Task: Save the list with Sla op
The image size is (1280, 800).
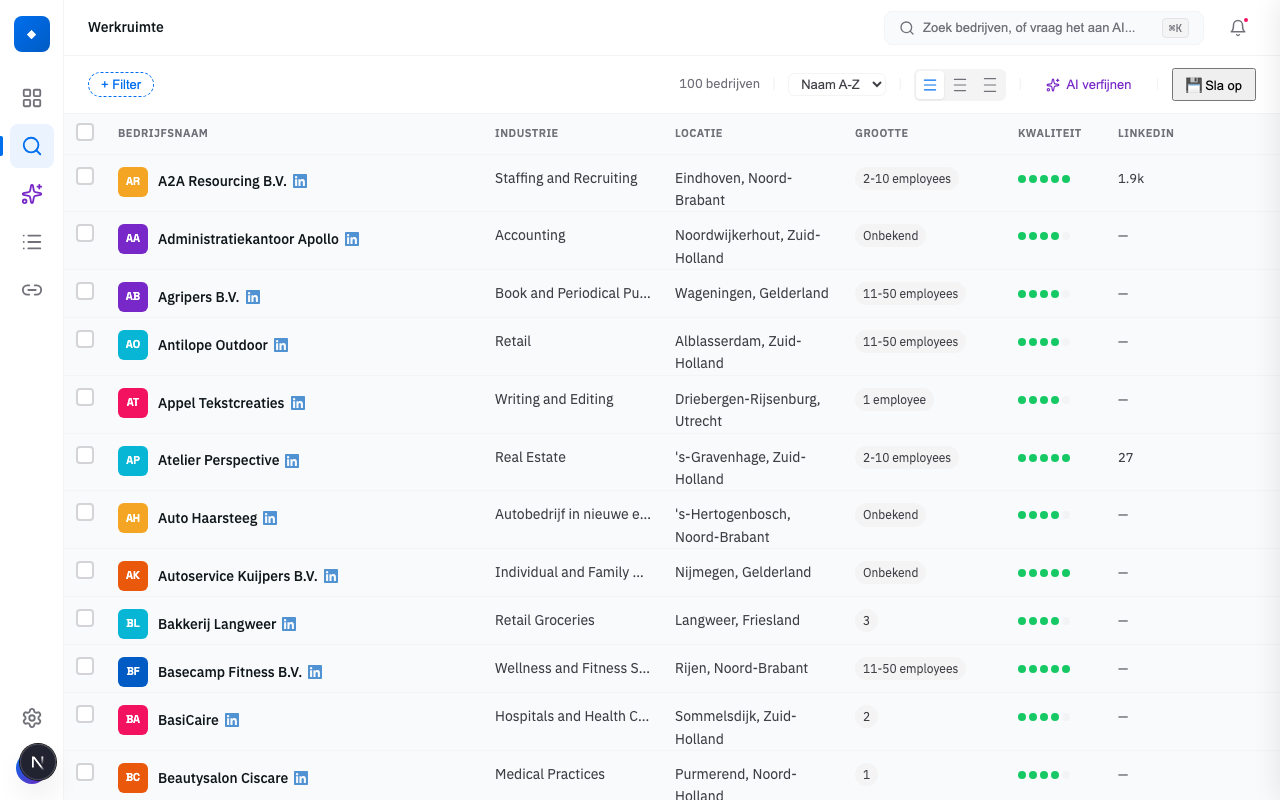Action: pos(1214,85)
